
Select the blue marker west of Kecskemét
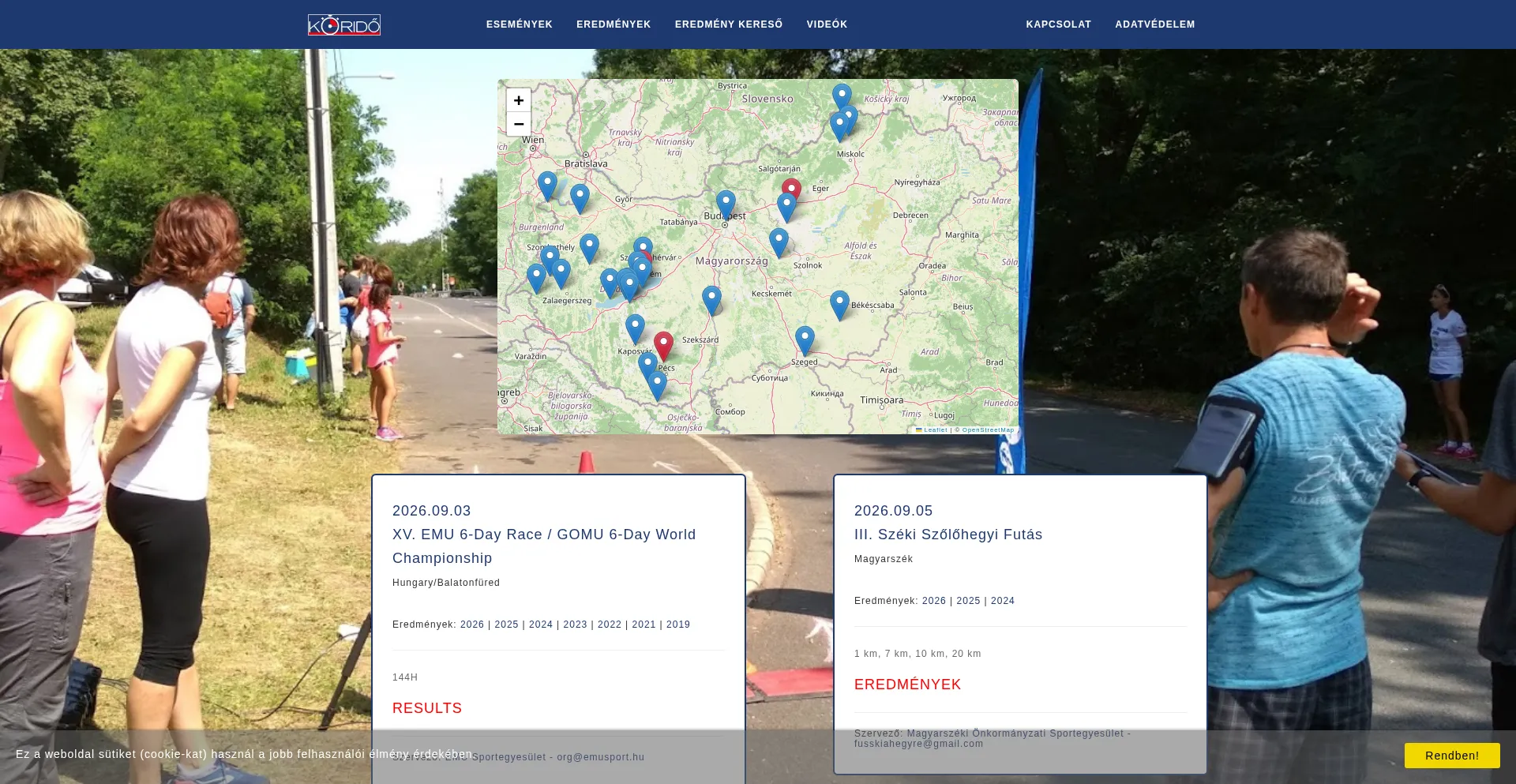[711, 300]
